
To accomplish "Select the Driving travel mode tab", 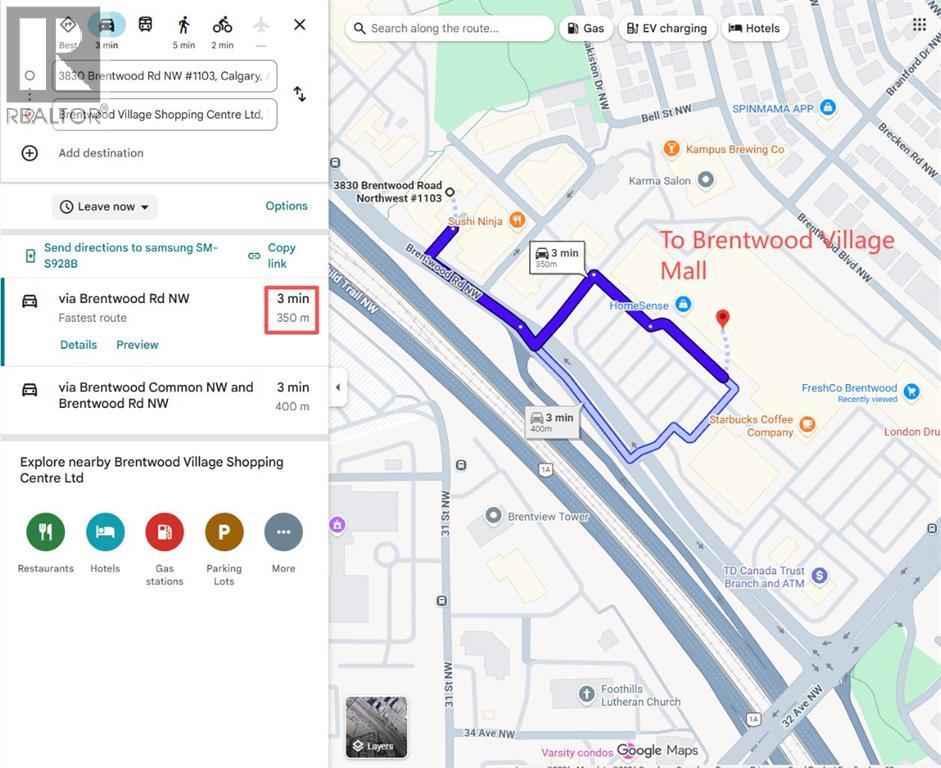I will (x=106, y=25).
